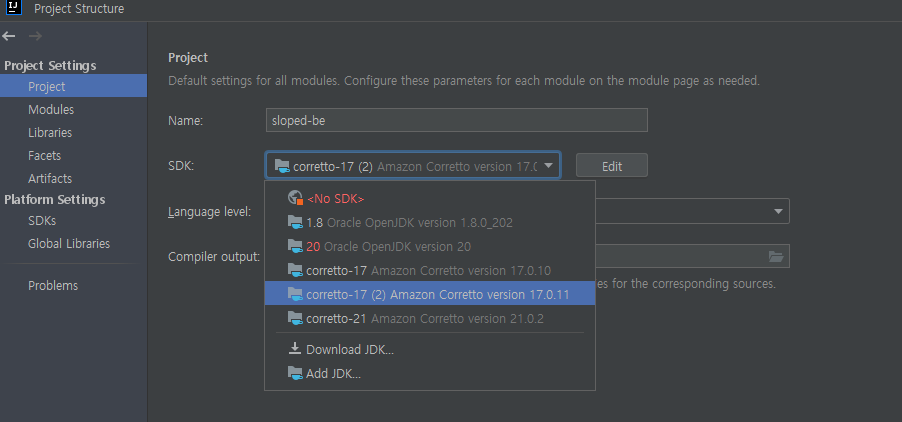Click the back navigation arrow
Screen dimensions: 902x422
pos(8,36)
